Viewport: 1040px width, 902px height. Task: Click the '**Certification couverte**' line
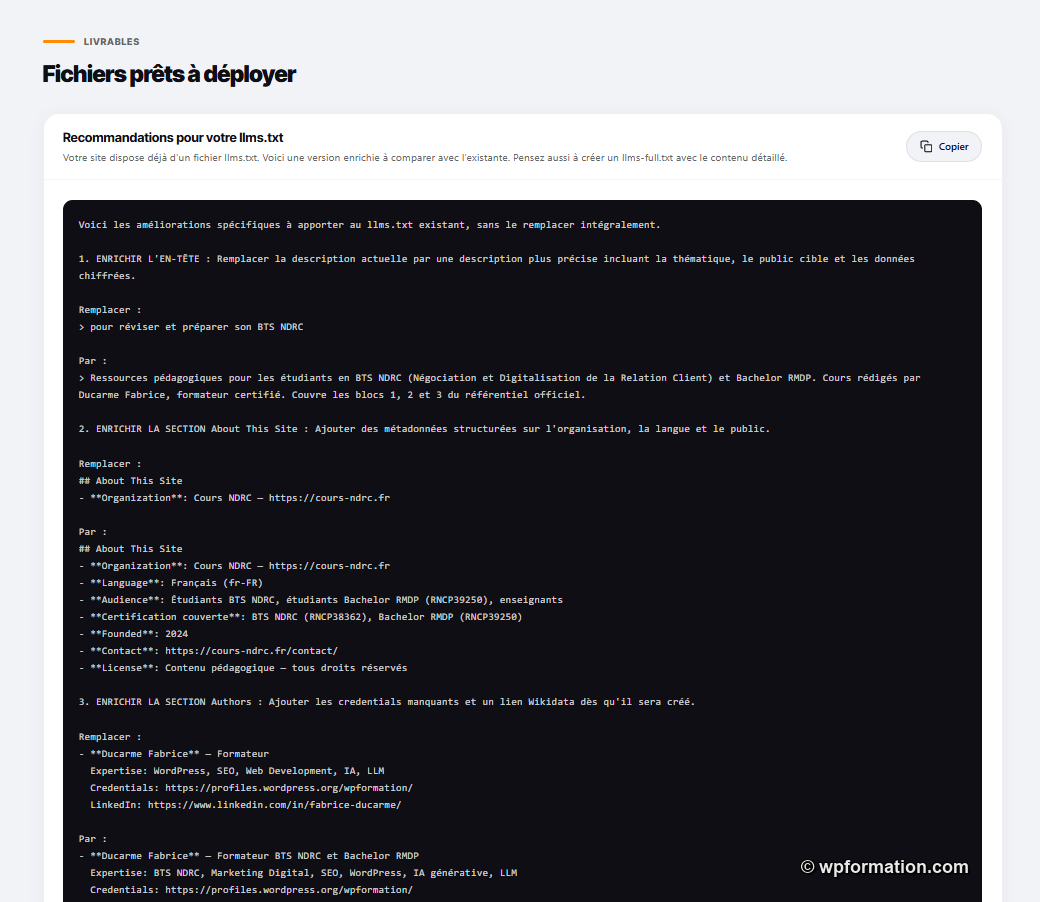point(300,617)
